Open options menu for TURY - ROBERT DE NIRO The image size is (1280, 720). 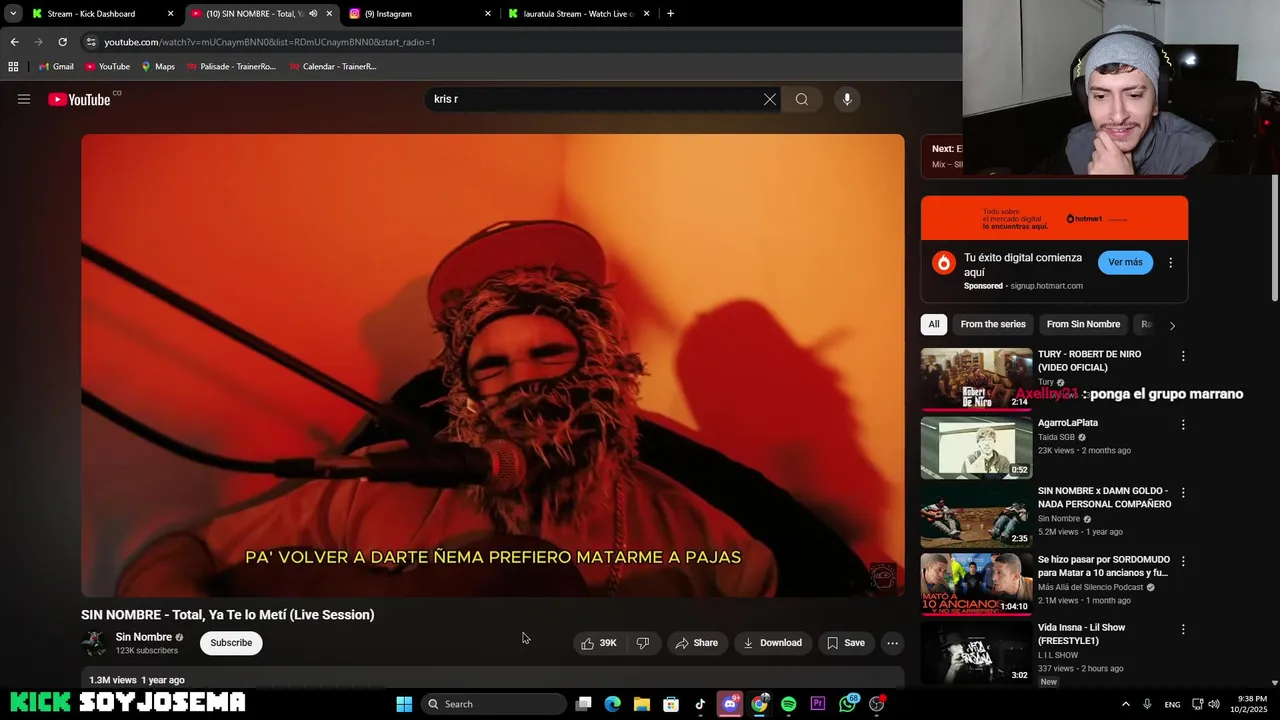pyautogui.click(x=1183, y=356)
